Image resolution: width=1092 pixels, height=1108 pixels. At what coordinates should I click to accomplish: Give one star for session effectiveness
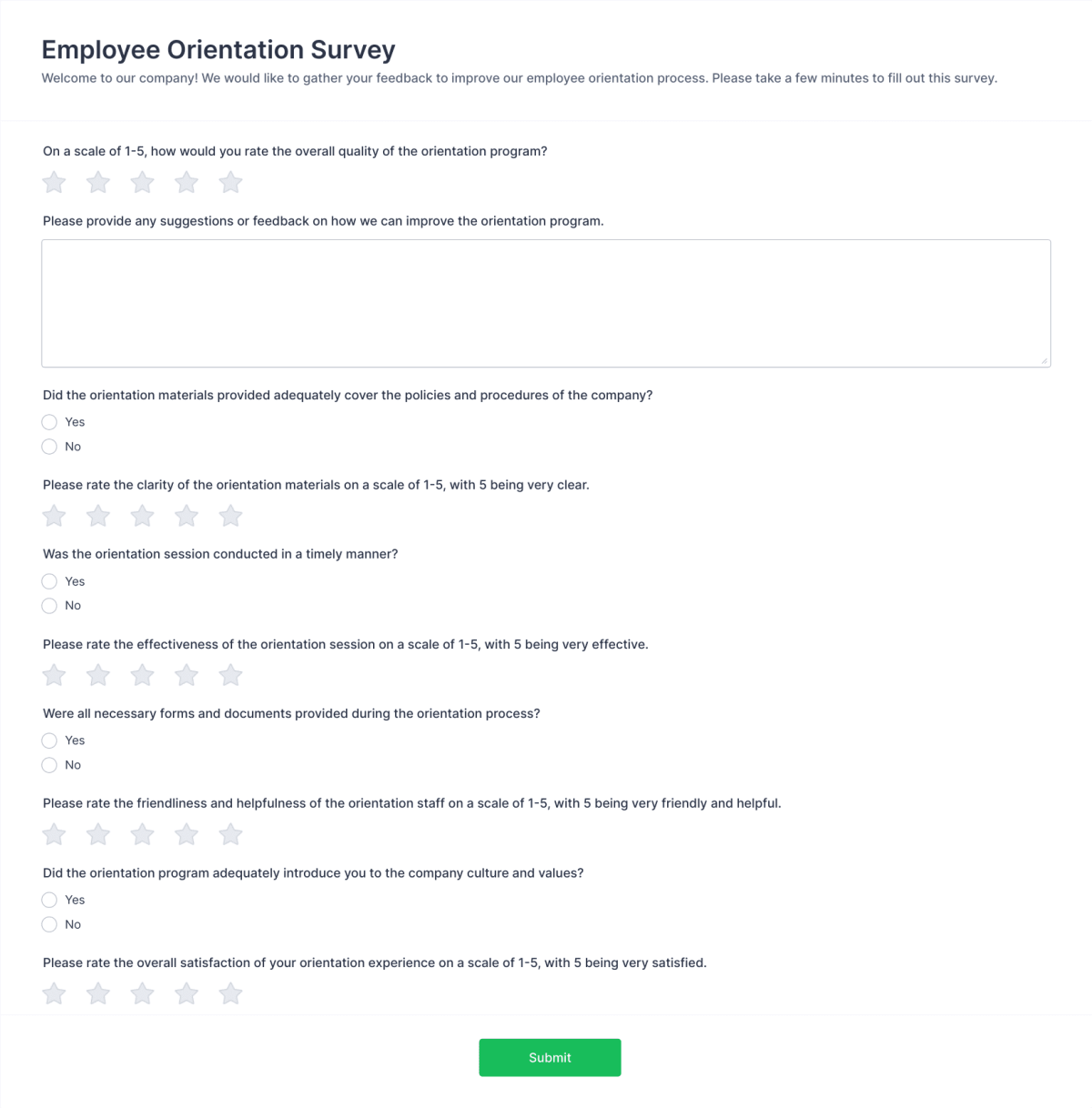53,675
